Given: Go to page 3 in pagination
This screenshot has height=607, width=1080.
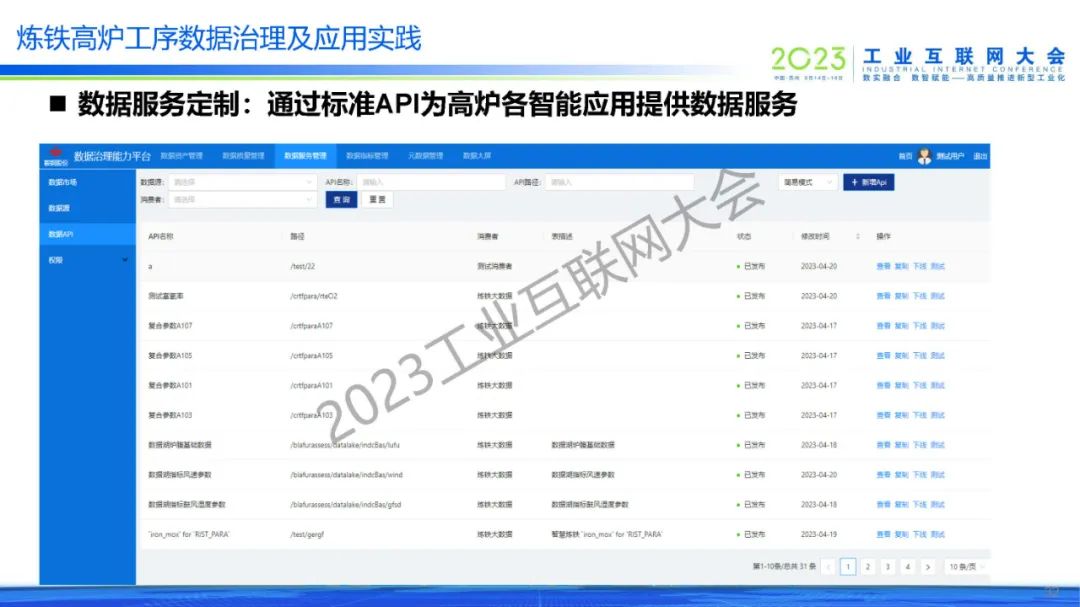Looking at the screenshot, I should coord(888,567).
